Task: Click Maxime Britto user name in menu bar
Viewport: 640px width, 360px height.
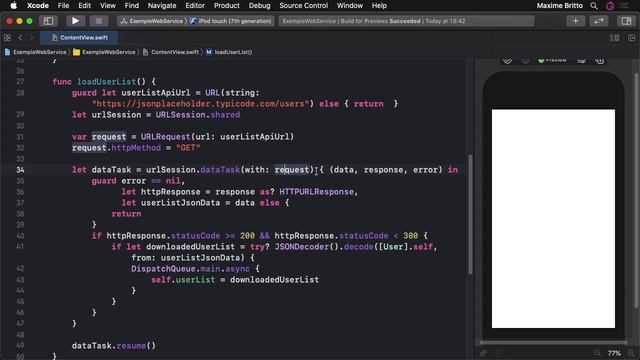Action: (560, 6)
